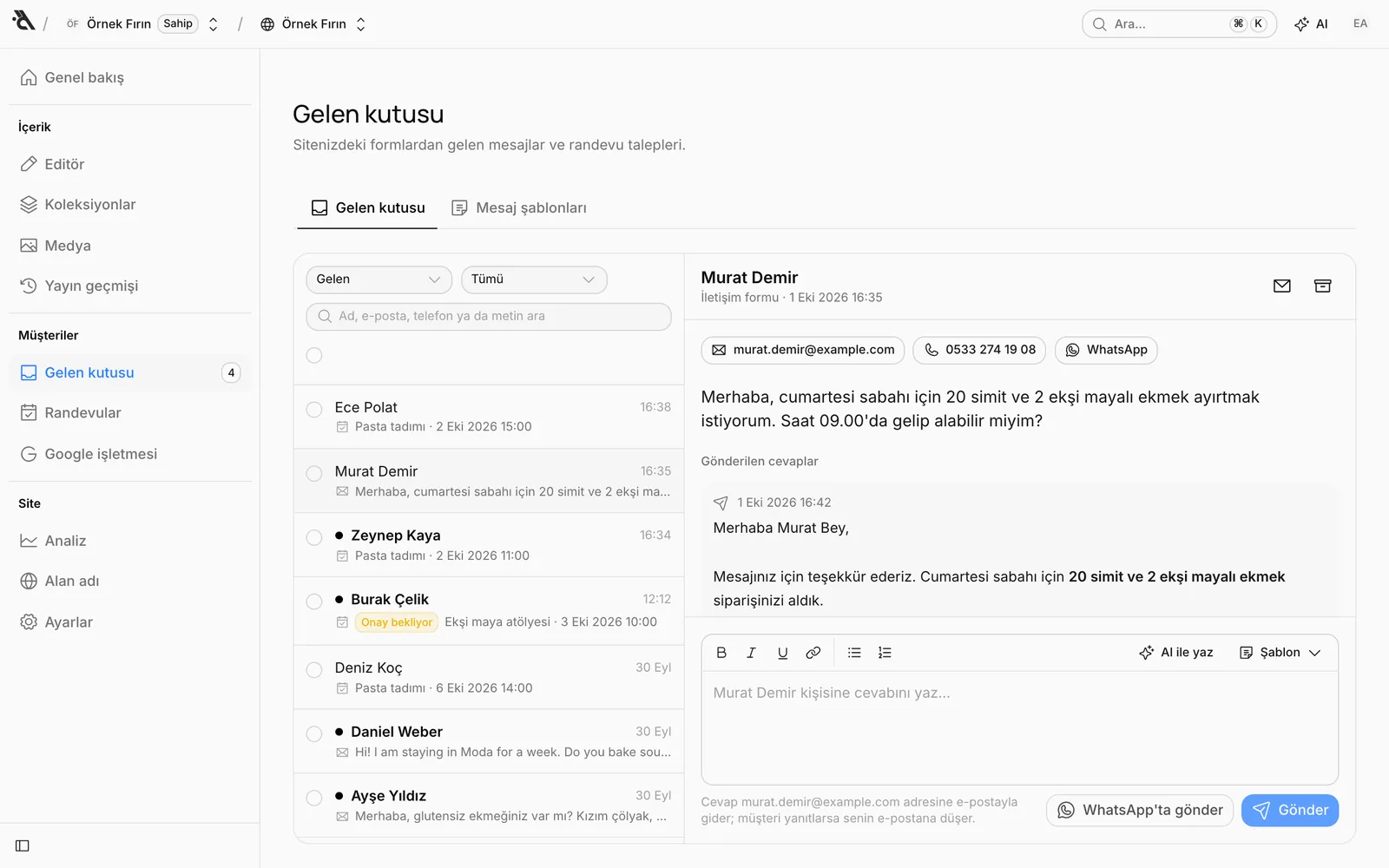Open the Gelen folder dropdown
The image size is (1389, 868).
(x=379, y=279)
